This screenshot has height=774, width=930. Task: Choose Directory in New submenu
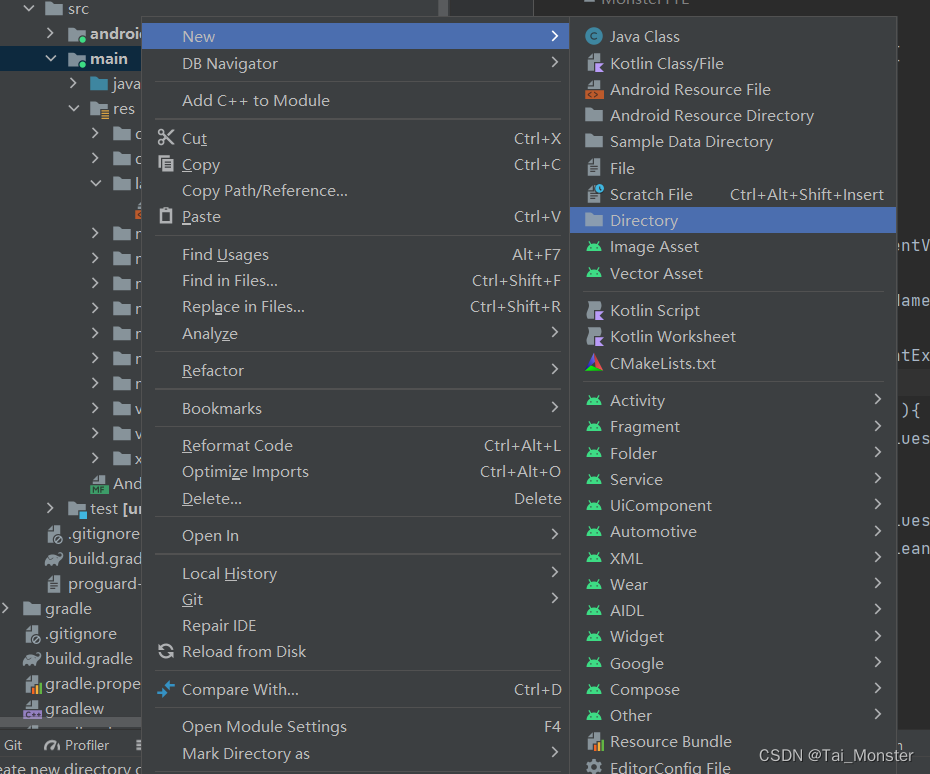tap(732, 220)
